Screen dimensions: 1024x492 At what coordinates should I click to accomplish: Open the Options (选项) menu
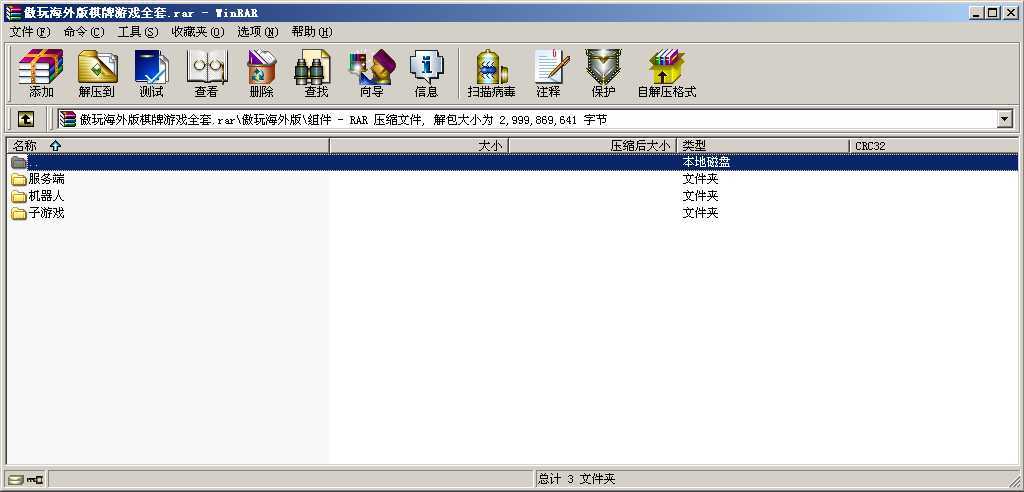pos(258,31)
